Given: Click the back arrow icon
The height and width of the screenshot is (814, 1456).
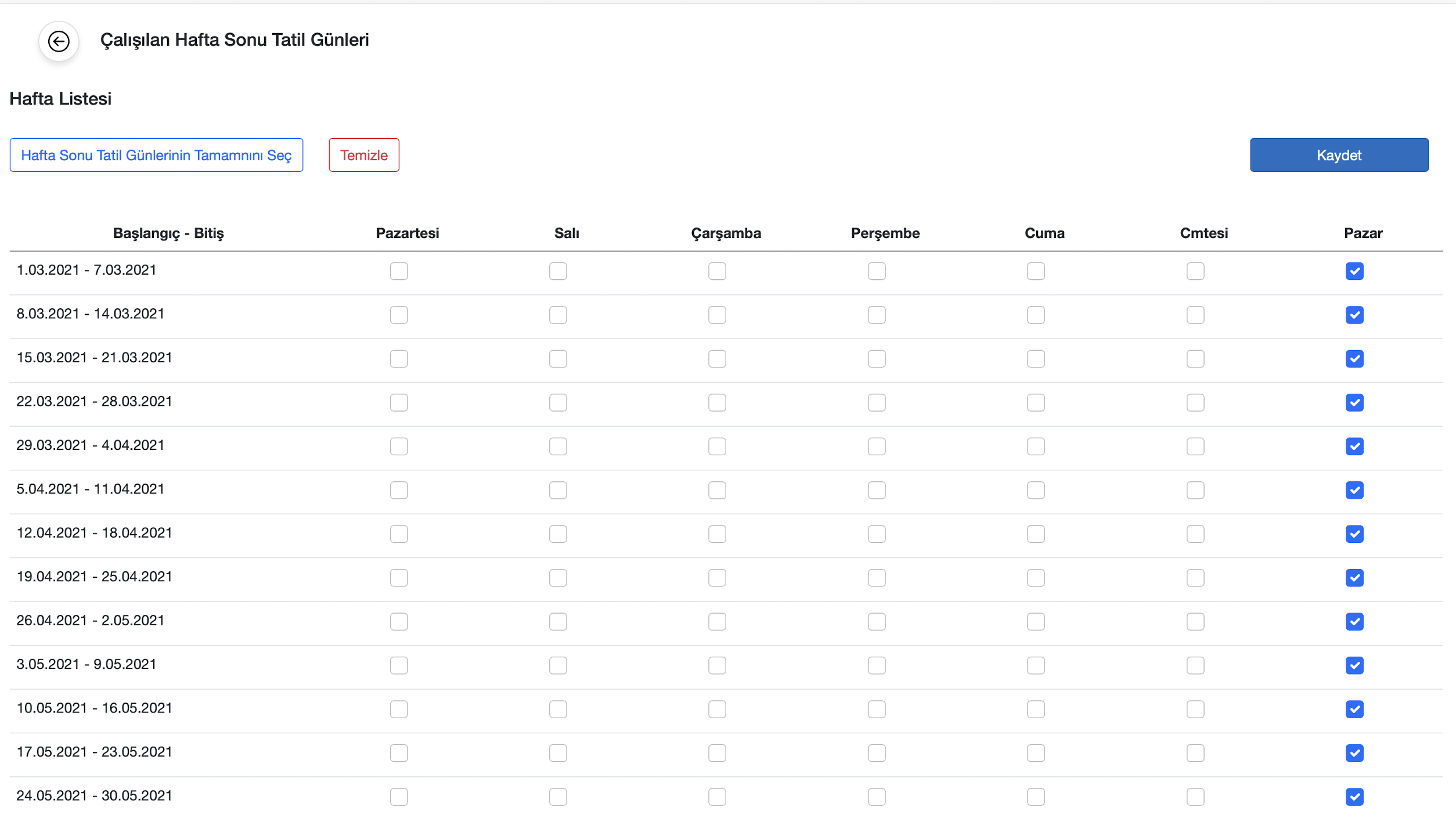Looking at the screenshot, I should coord(59,41).
